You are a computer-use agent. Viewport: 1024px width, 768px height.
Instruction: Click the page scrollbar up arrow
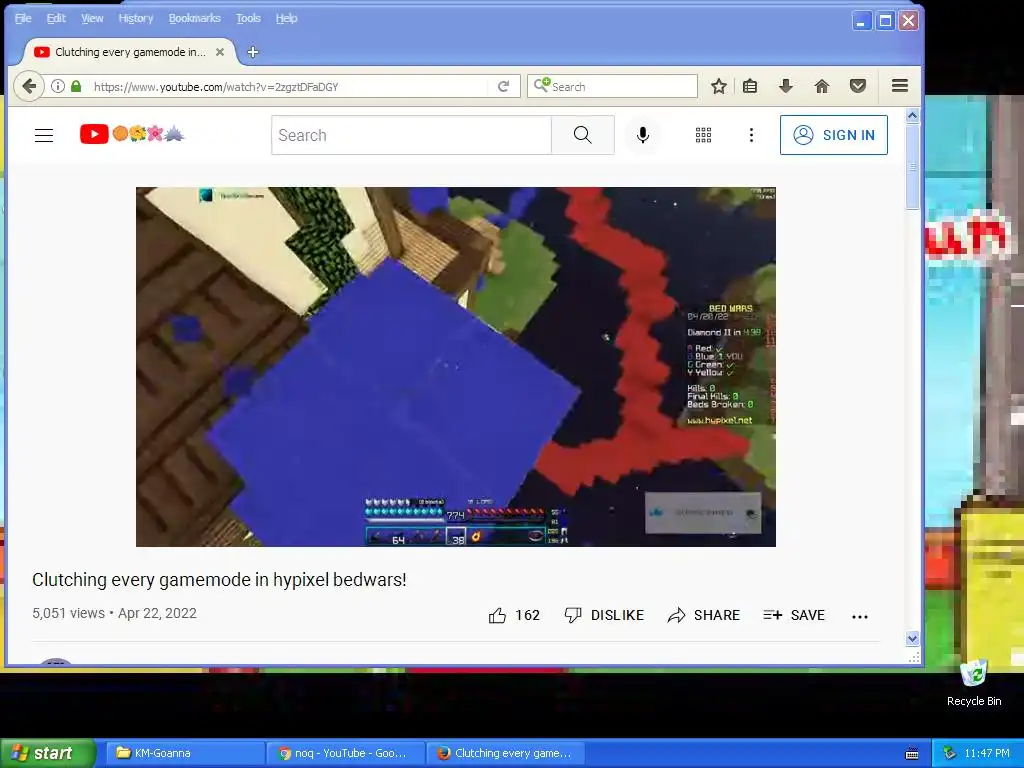click(912, 116)
